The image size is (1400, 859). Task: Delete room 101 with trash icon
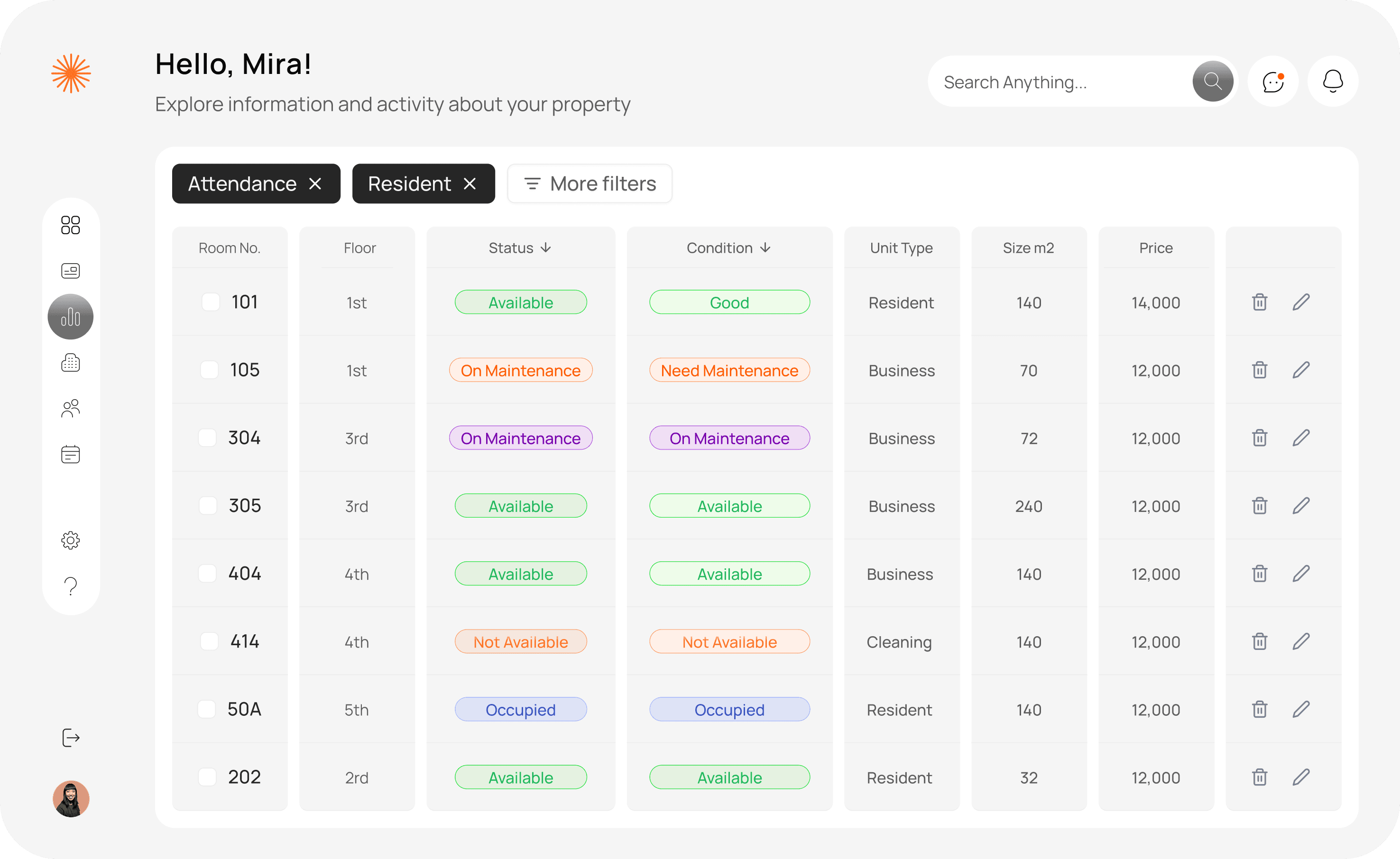pos(1259,302)
